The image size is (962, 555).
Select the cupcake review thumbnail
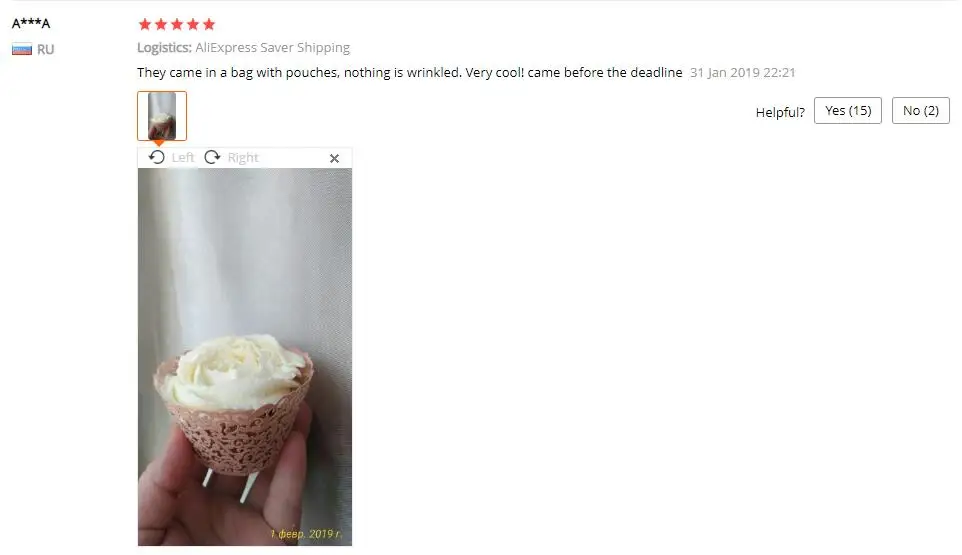tap(162, 116)
